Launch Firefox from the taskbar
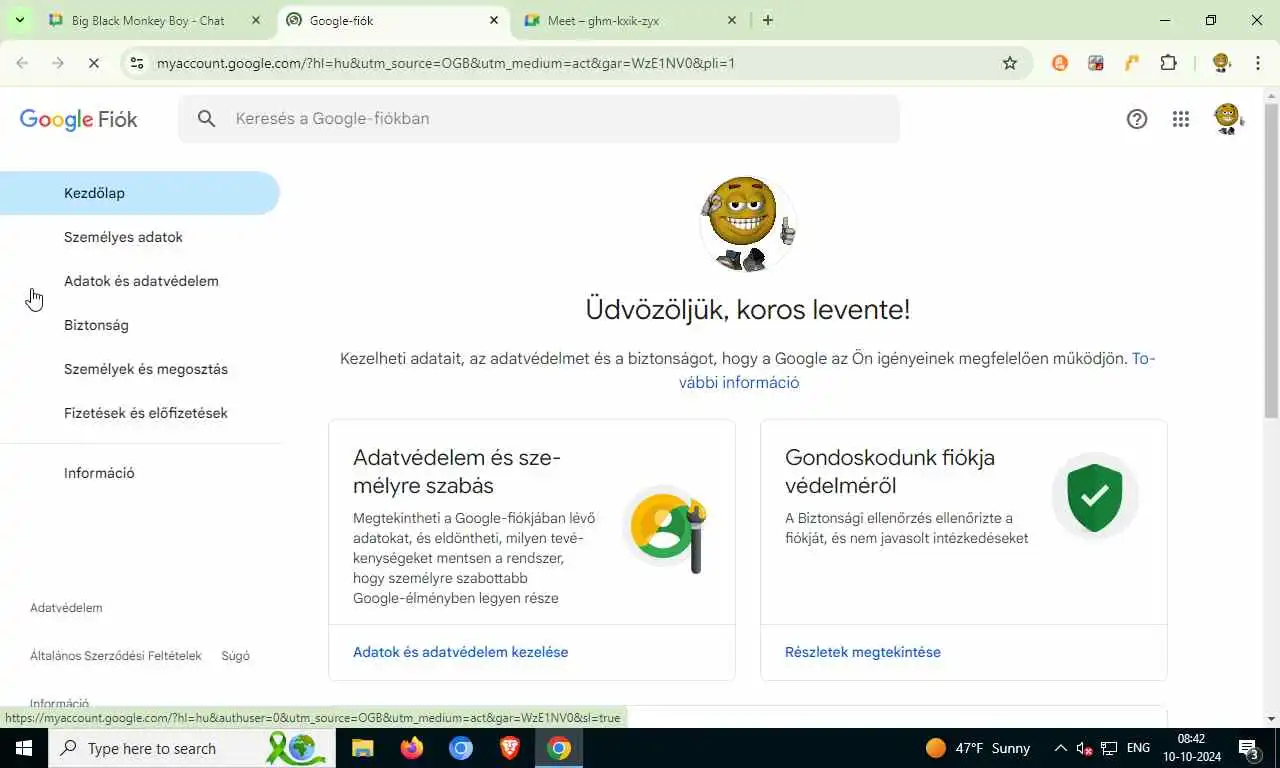Viewport: 1280px width, 768px height. (411, 748)
